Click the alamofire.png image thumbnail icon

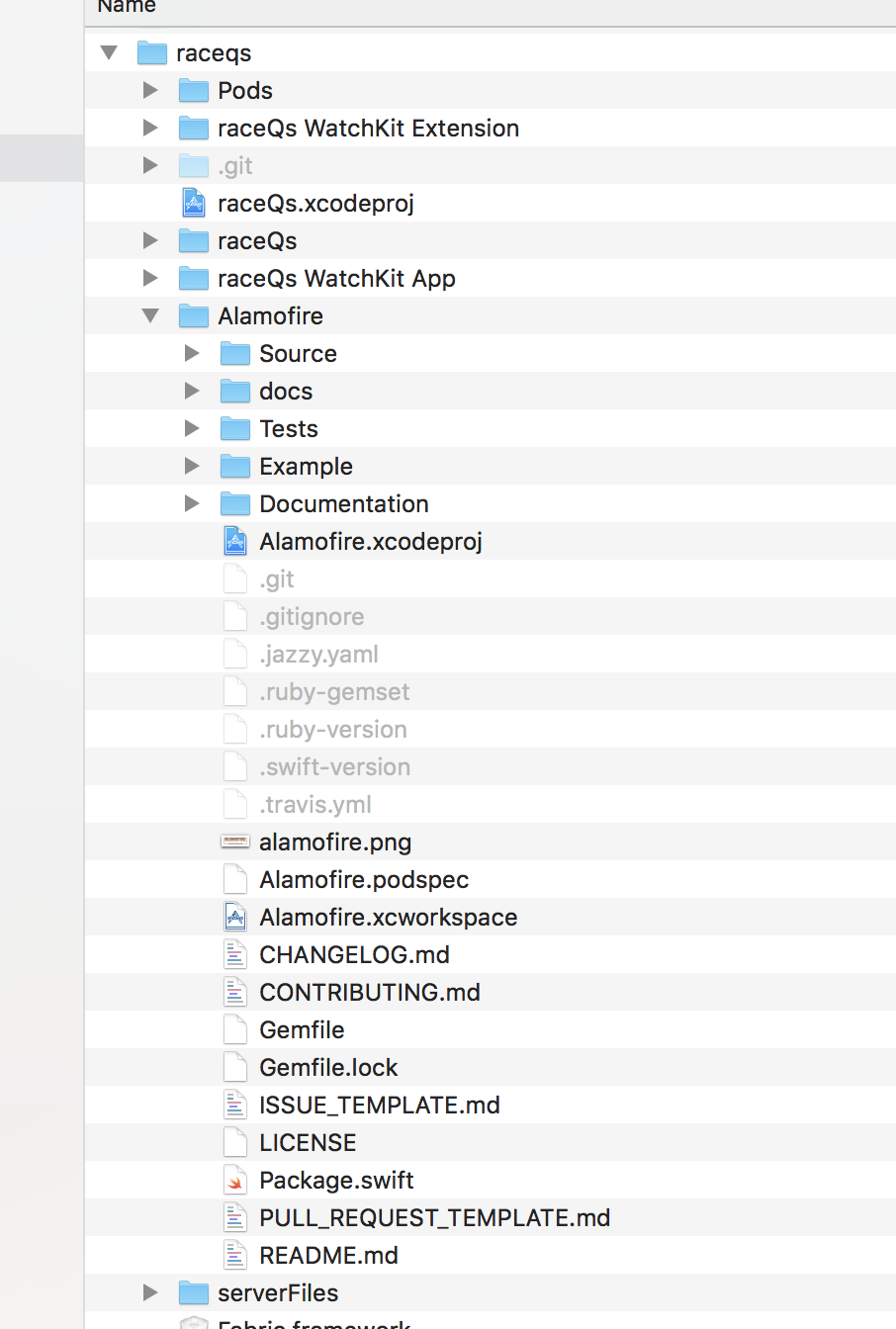[234, 842]
